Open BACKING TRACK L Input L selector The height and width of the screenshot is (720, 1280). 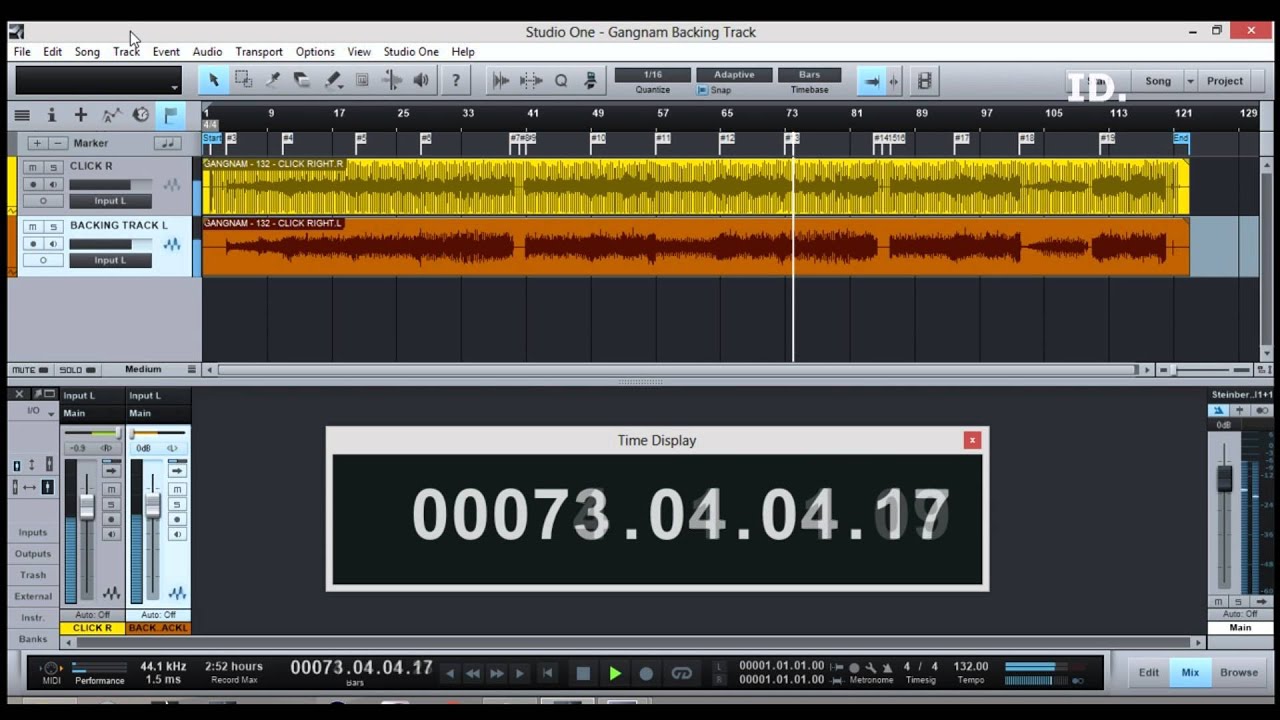pos(110,260)
